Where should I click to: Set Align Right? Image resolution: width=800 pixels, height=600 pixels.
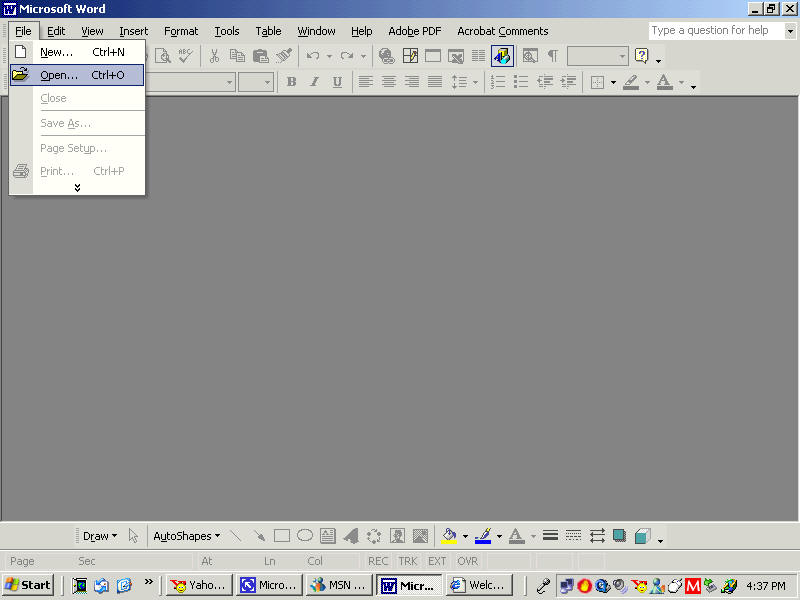(x=412, y=82)
